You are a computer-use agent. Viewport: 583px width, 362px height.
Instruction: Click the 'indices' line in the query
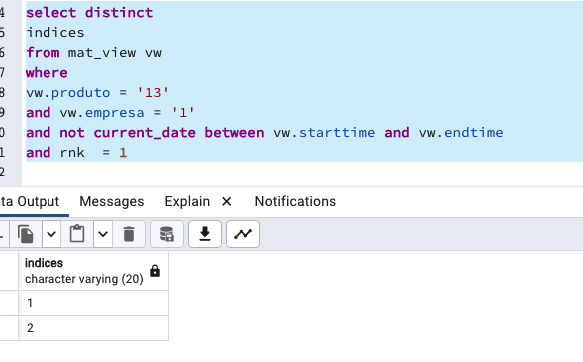[55, 33]
